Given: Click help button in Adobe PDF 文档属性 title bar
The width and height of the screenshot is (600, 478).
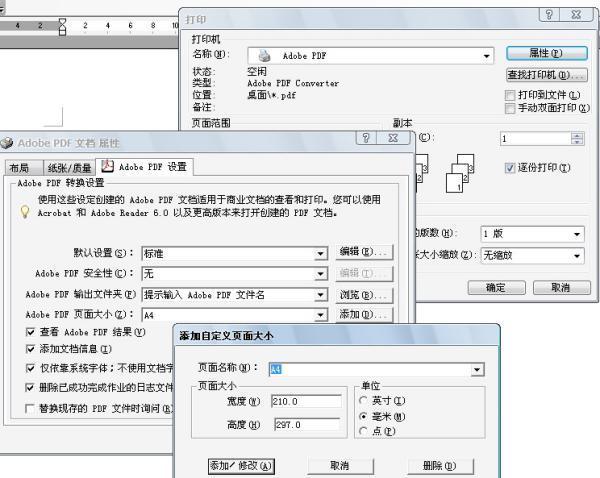Looking at the screenshot, I should point(366,138).
